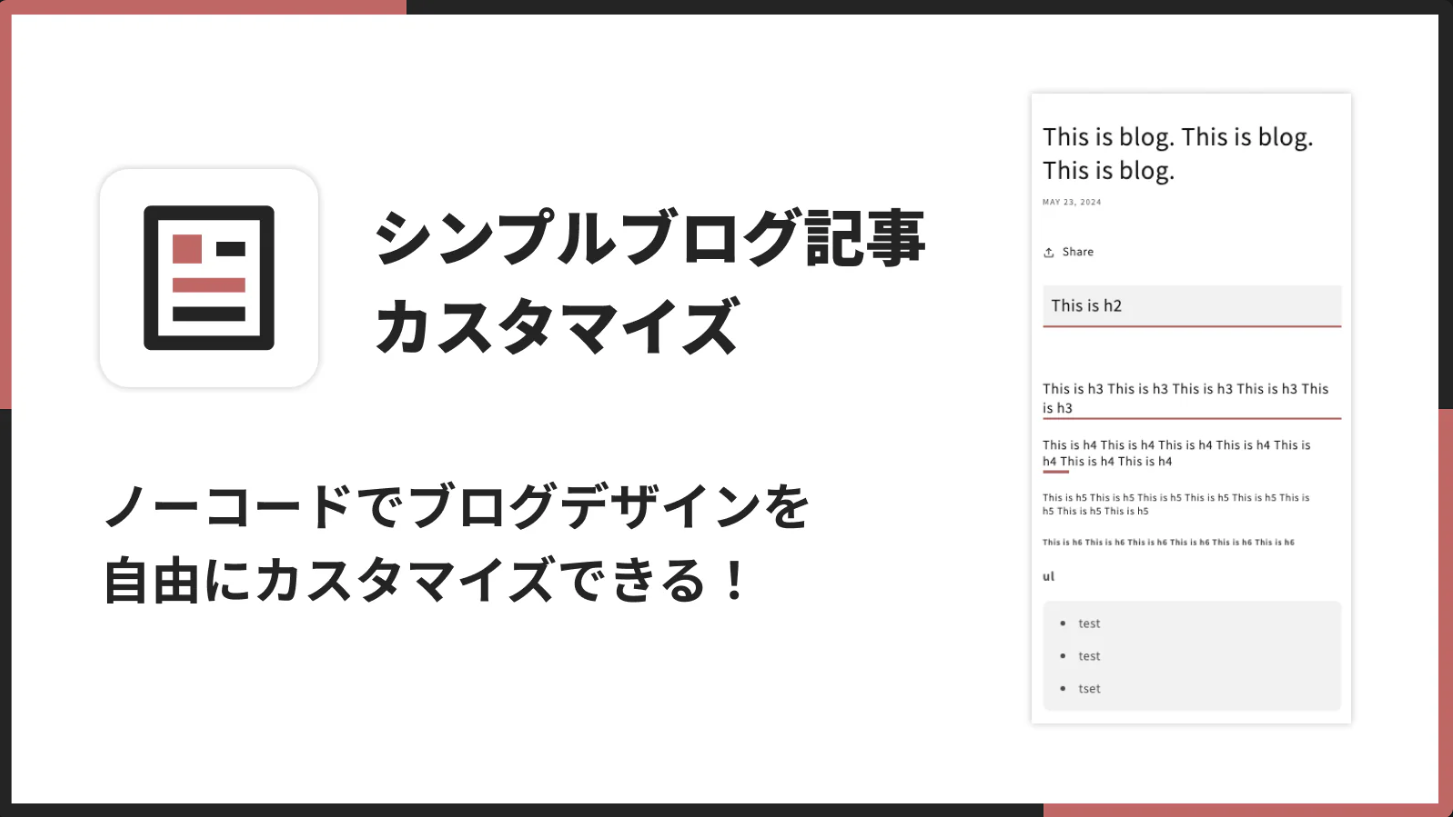Click the 'This is h2' heading box
1453x817 pixels.
pos(1192,306)
